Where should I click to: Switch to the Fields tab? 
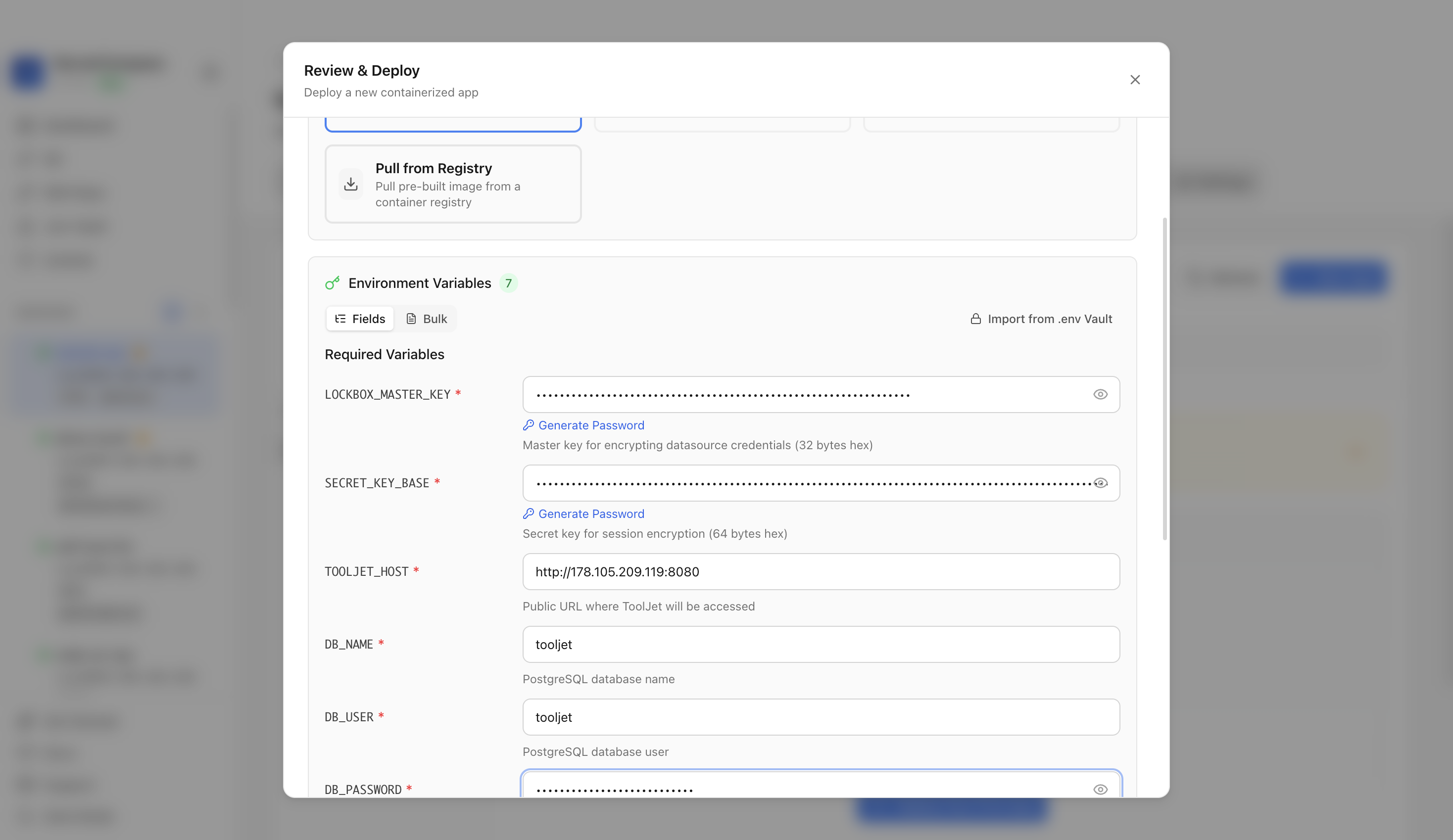click(x=360, y=319)
